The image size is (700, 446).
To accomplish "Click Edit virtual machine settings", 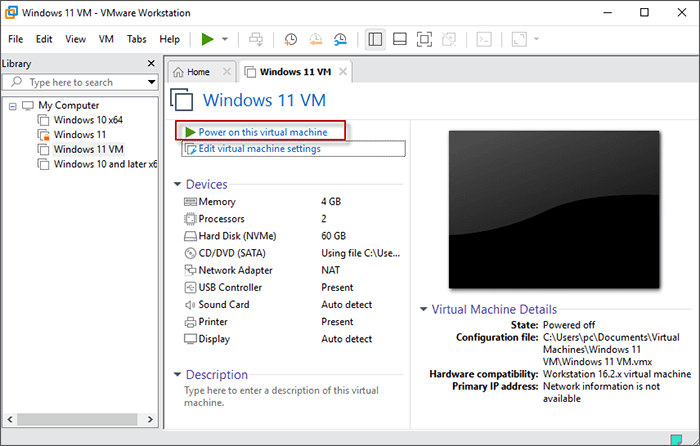I will 259,149.
